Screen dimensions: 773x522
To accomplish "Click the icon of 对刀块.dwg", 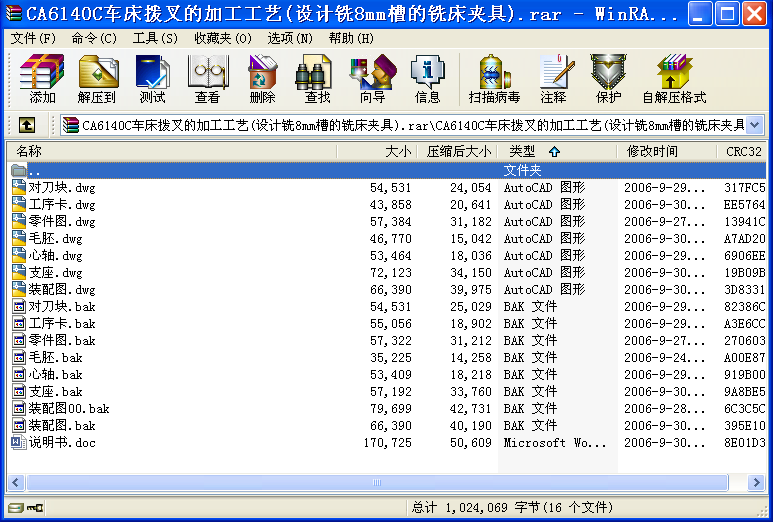I will pos(19,187).
